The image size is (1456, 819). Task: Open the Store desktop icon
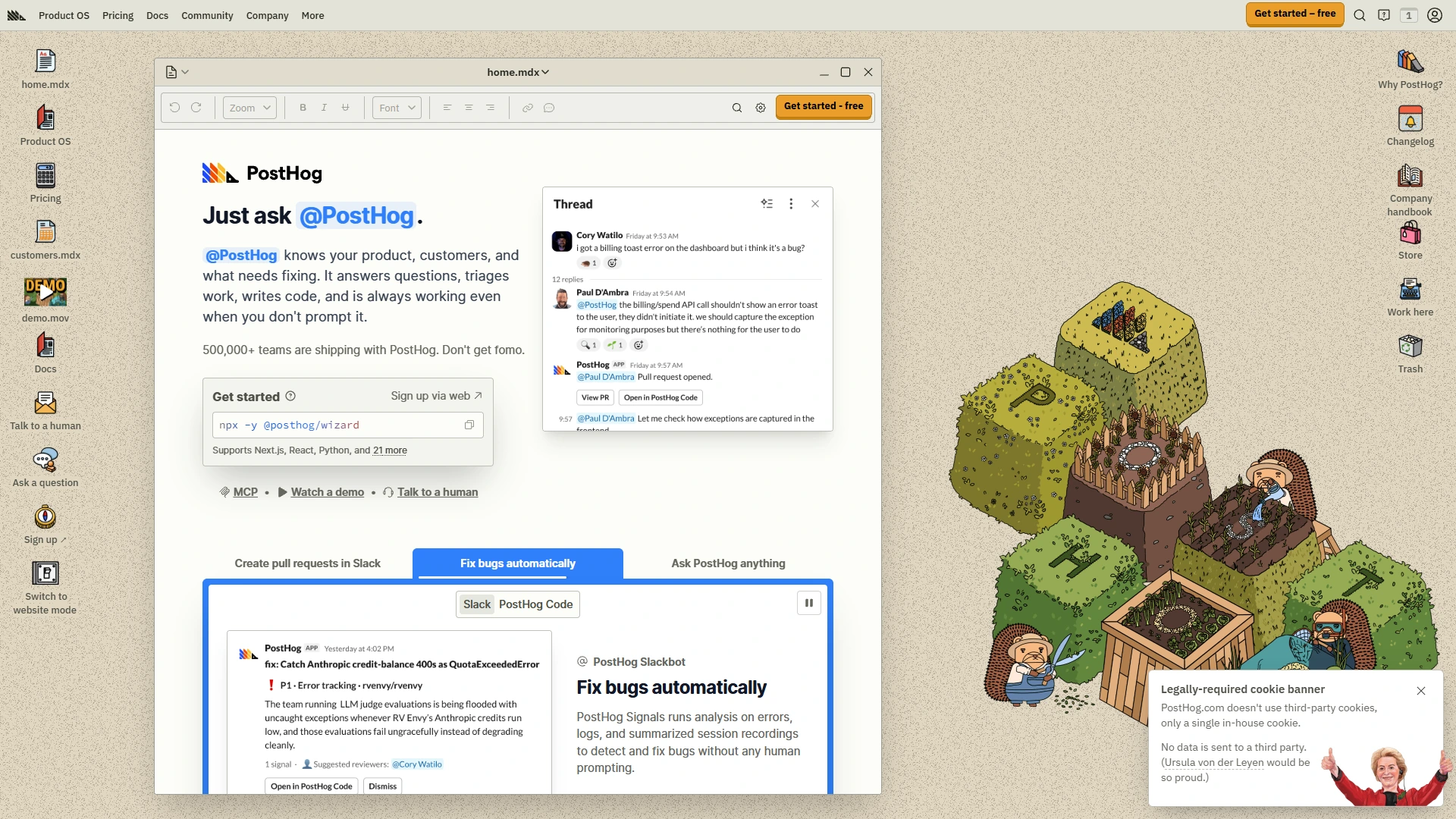1410,232
